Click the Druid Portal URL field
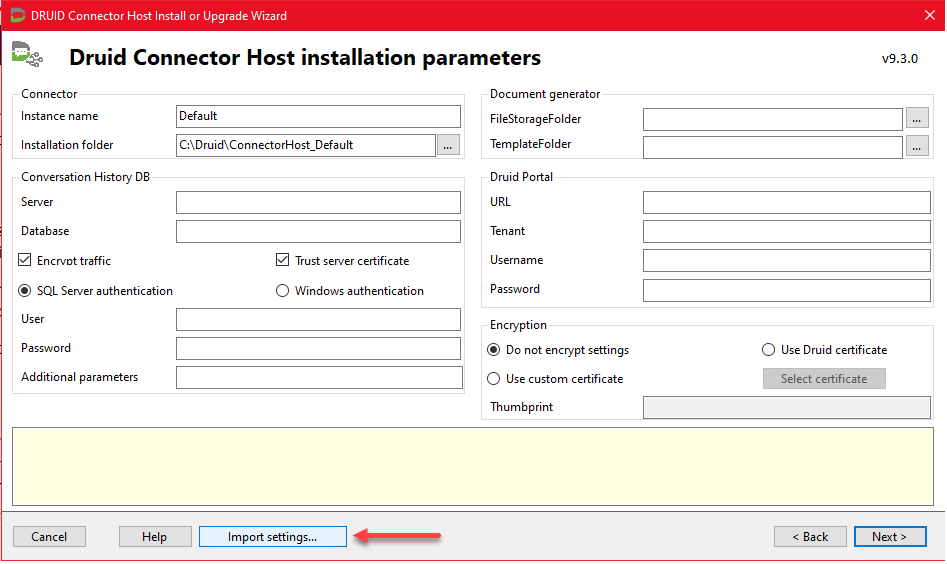The width and height of the screenshot is (947, 564). click(786, 203)
